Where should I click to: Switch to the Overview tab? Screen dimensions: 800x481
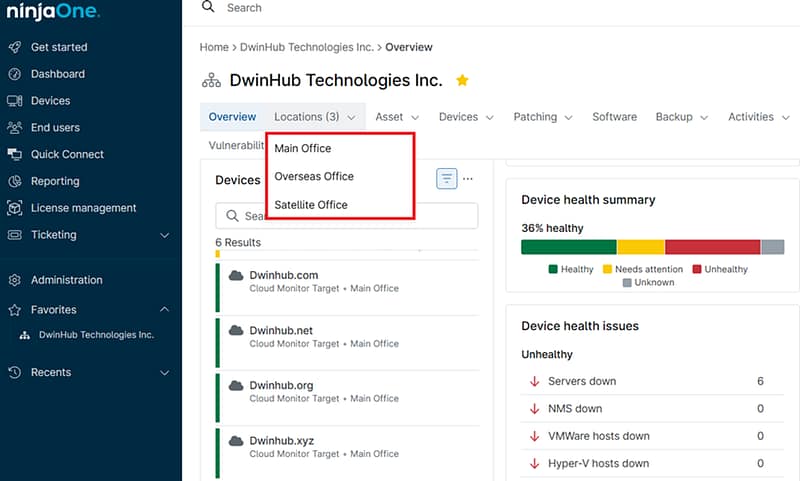pos(232,117)
